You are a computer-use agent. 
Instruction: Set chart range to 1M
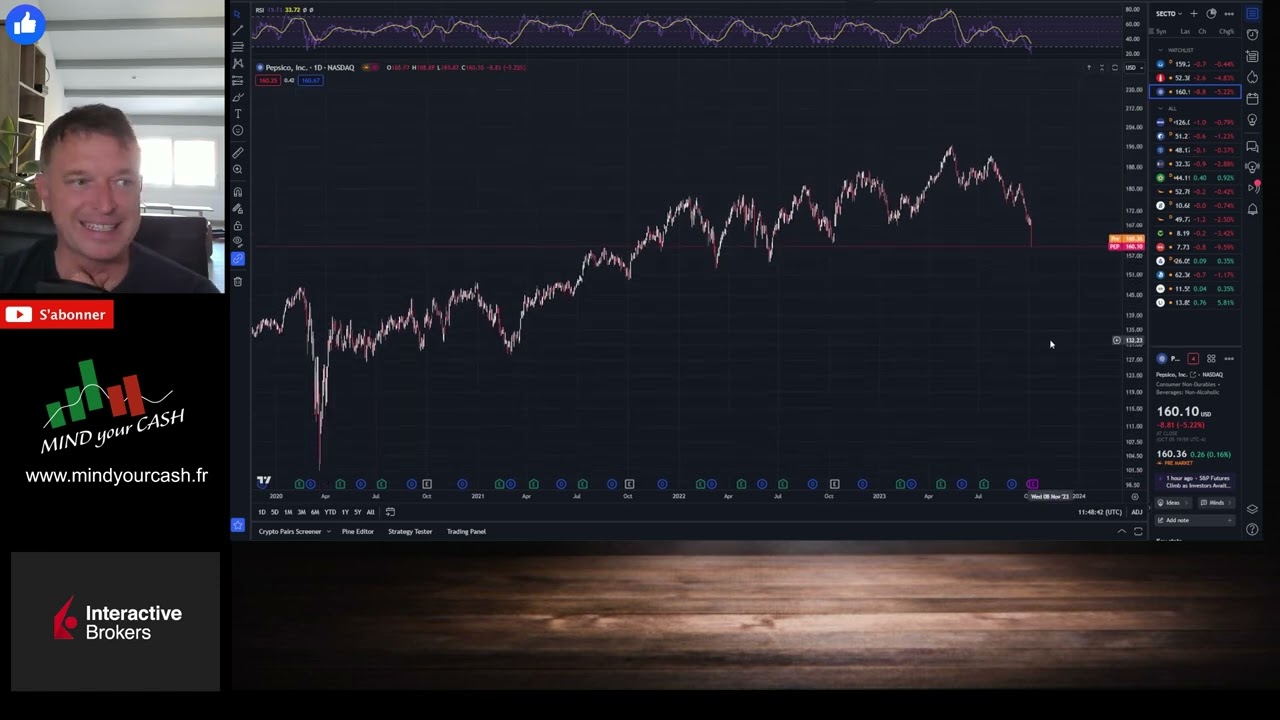point(288,512)
